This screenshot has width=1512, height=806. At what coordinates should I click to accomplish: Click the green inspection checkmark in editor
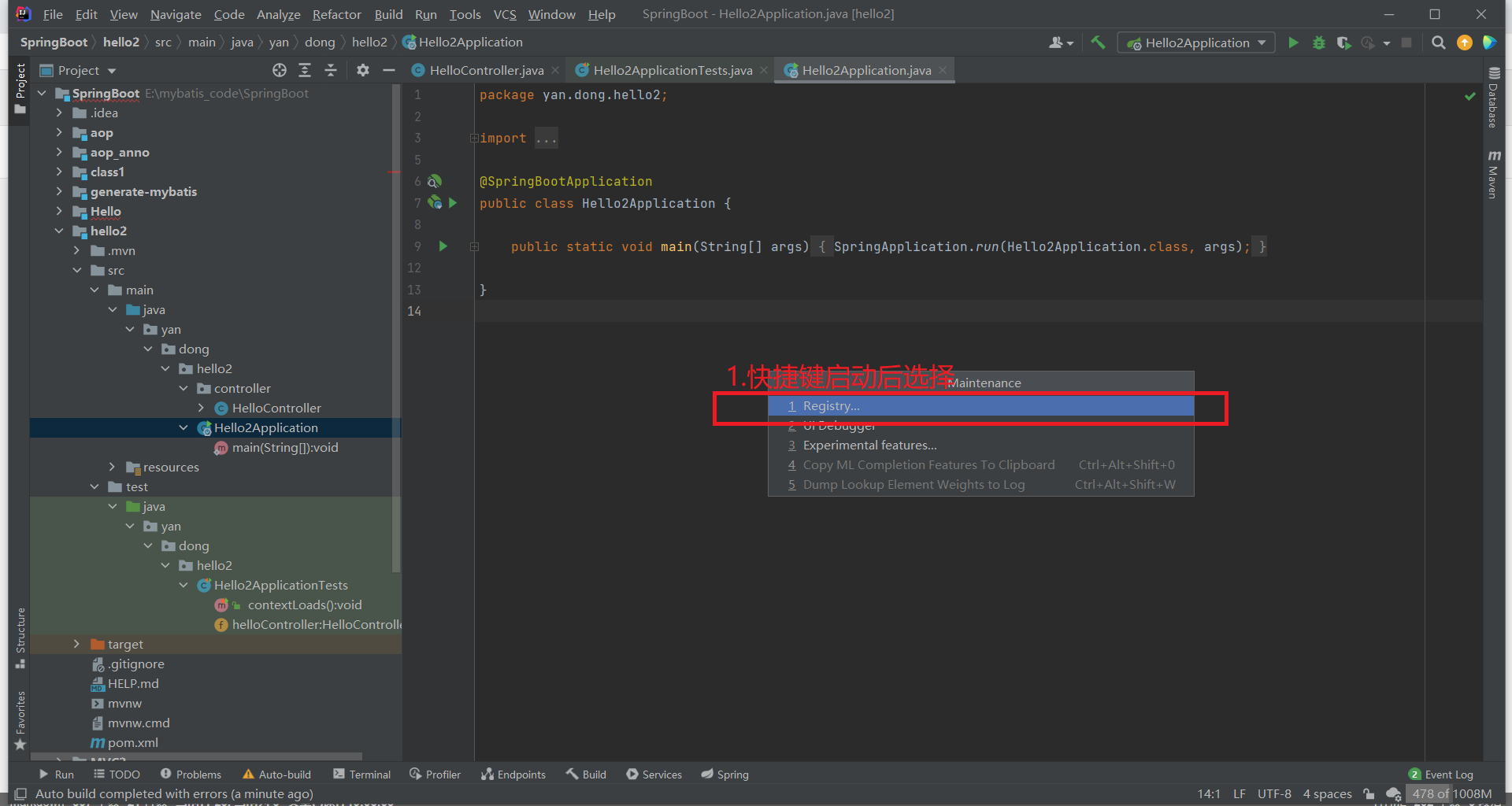(x=1469, y=96)
